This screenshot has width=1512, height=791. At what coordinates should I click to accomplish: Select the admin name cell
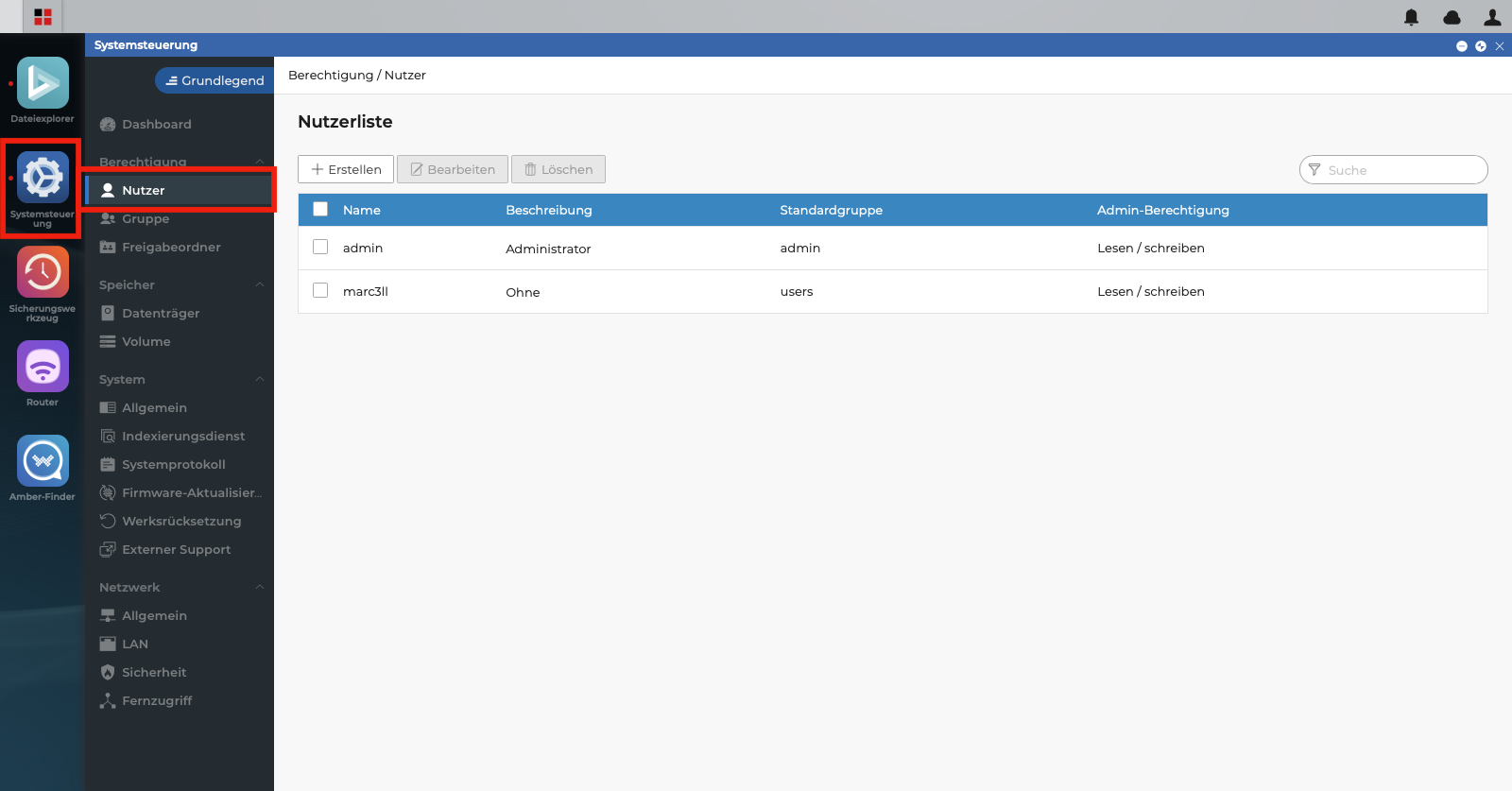pyautogui.click(x=363, y=248)
